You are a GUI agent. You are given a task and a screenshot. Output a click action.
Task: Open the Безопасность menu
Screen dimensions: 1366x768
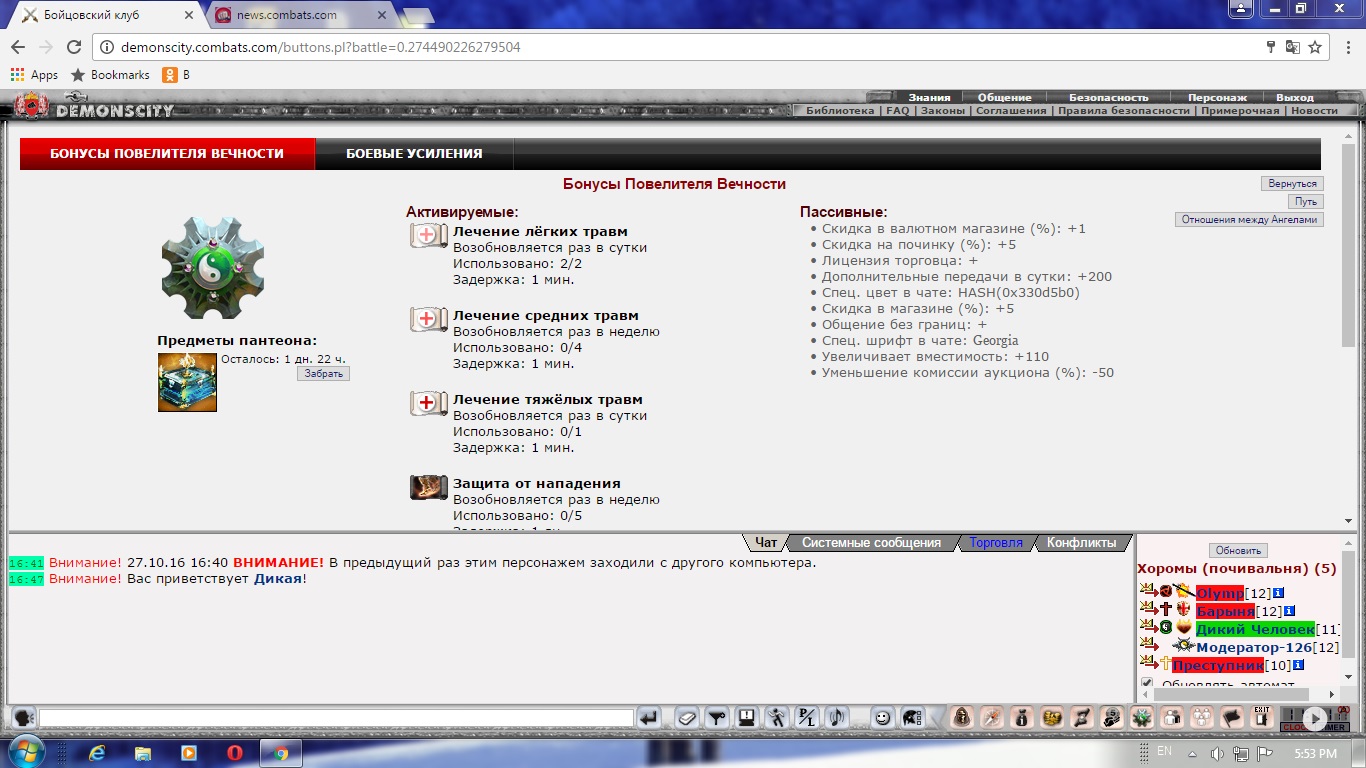pos(1108,98)
